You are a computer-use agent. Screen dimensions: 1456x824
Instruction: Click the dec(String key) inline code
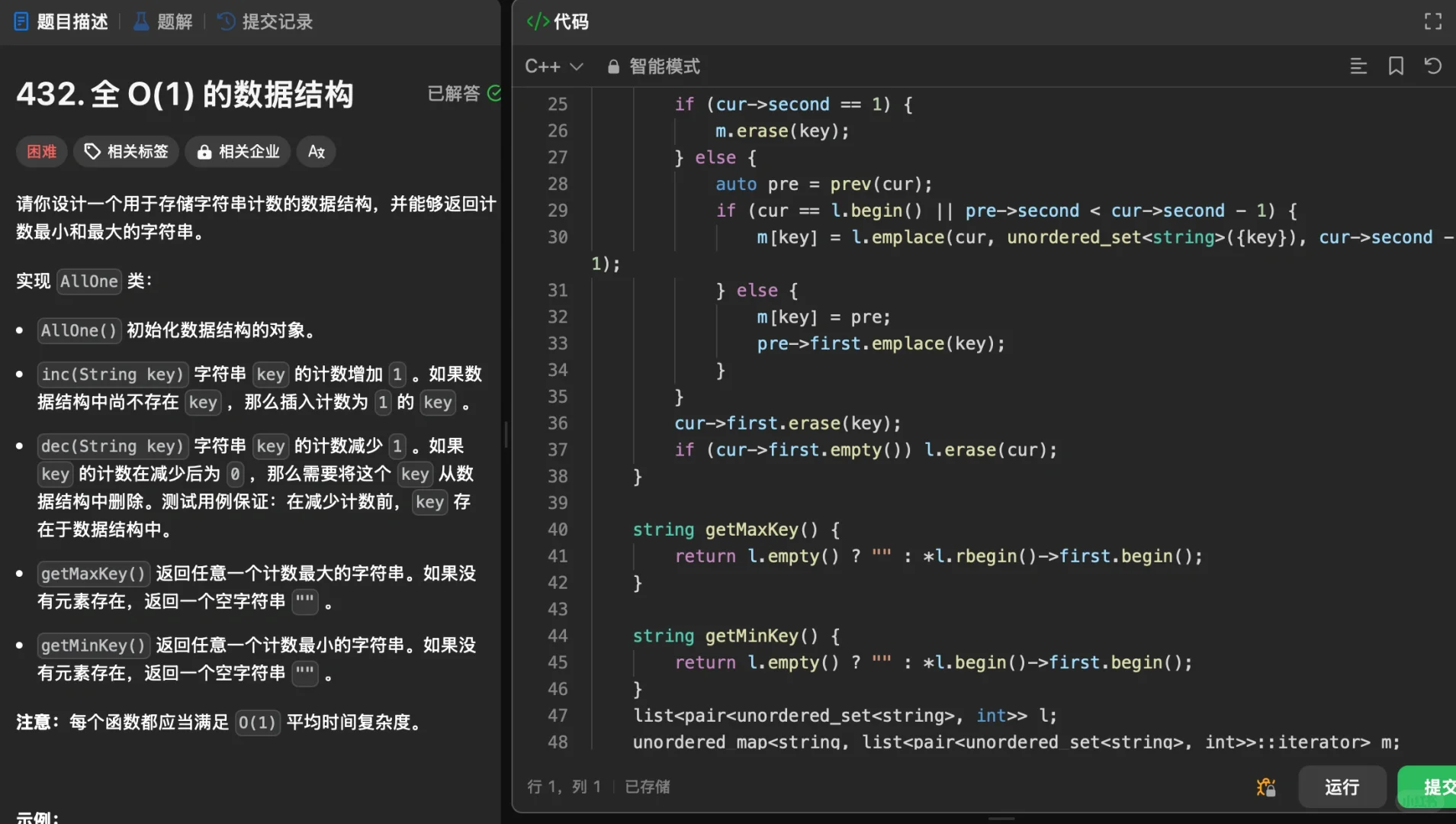pos(113,446)
